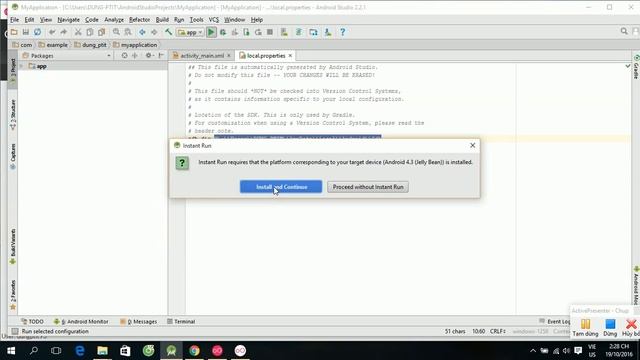Click the example breadcrumb
Image resolution: width=640 pixels, height=360 pixels.
53,45
